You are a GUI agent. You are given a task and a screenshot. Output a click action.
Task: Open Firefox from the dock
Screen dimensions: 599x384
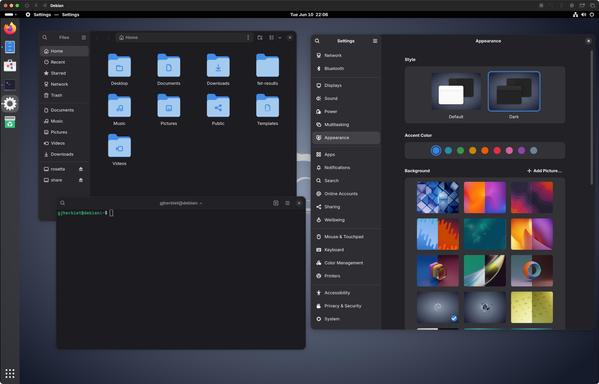point(10,28)
